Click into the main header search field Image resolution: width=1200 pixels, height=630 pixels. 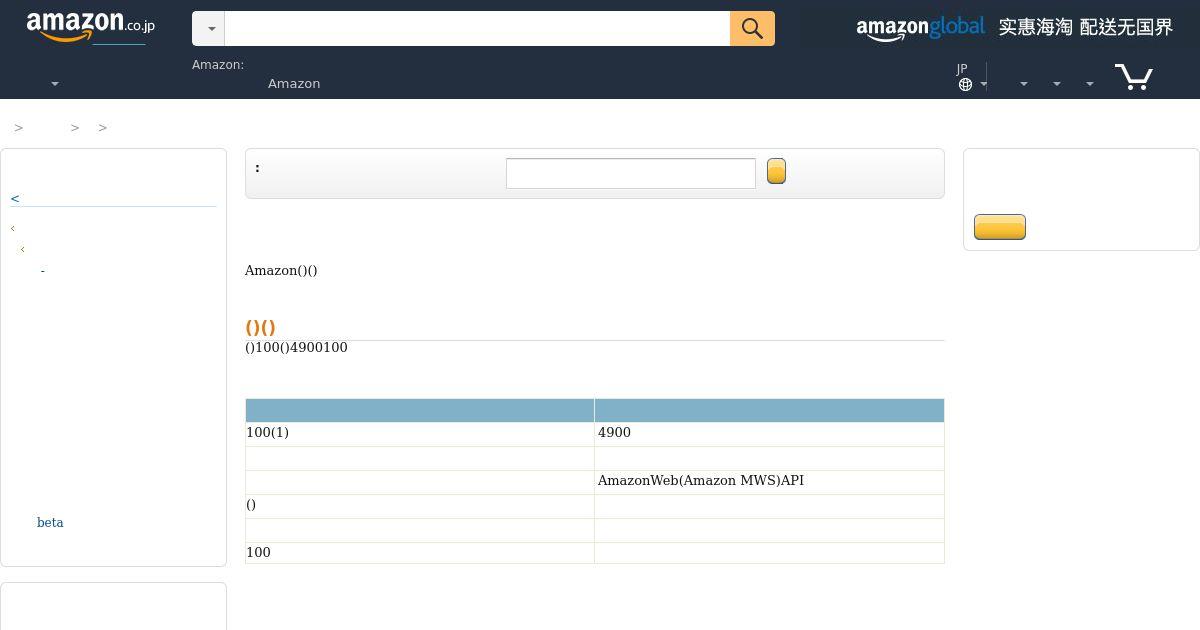coord(477,29)
